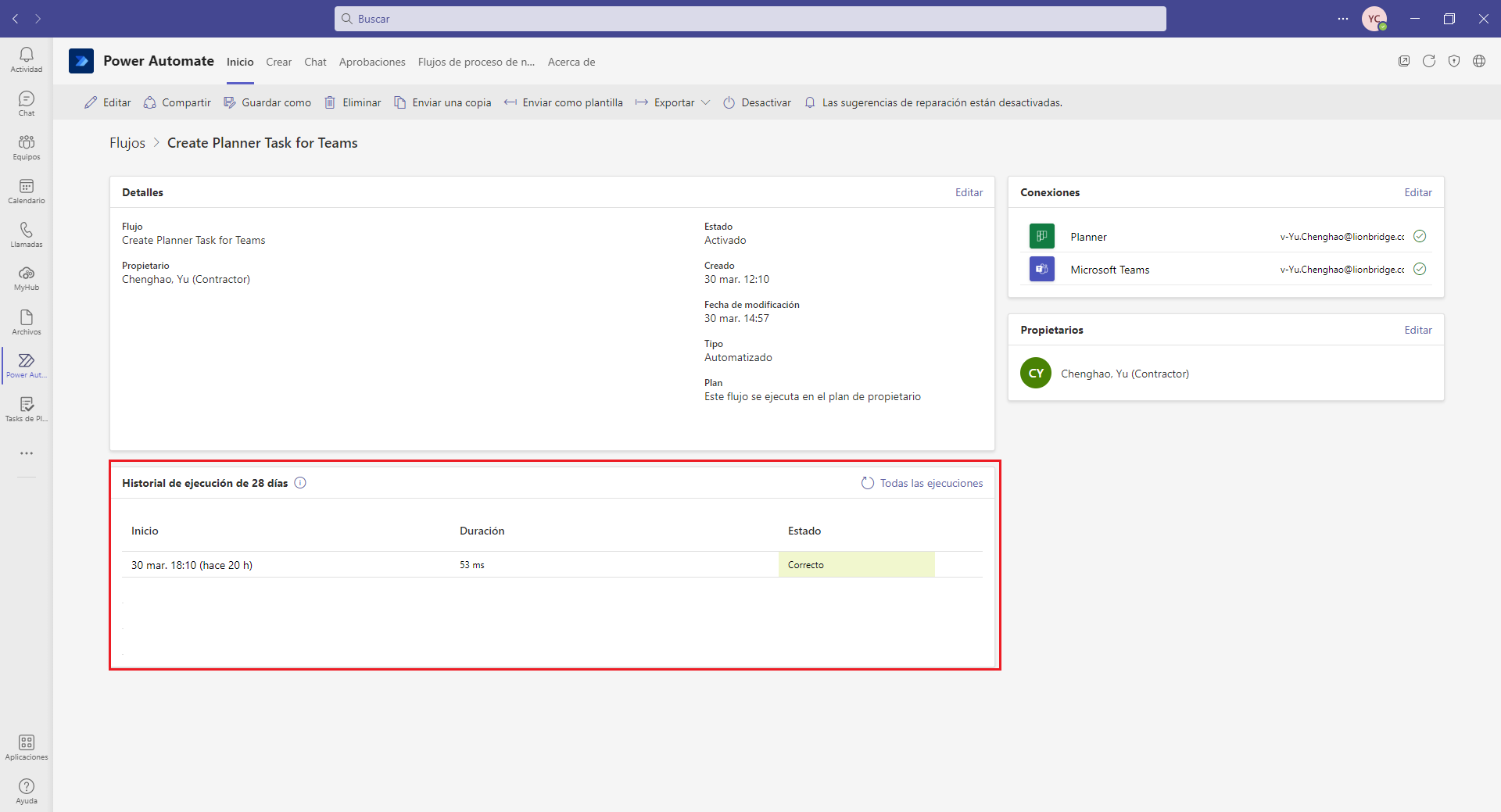Switch to the Inicio tab
Viewport: 1501px width, 812px height.
tap(240, 62)
